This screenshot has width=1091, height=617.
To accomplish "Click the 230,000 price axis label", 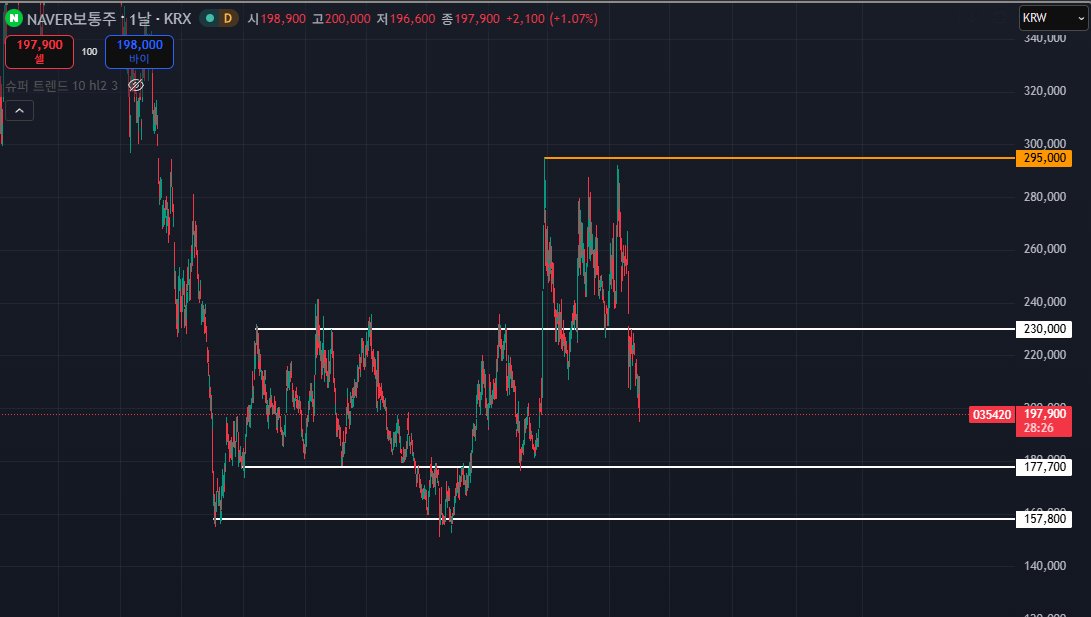I will point(1044,328).
